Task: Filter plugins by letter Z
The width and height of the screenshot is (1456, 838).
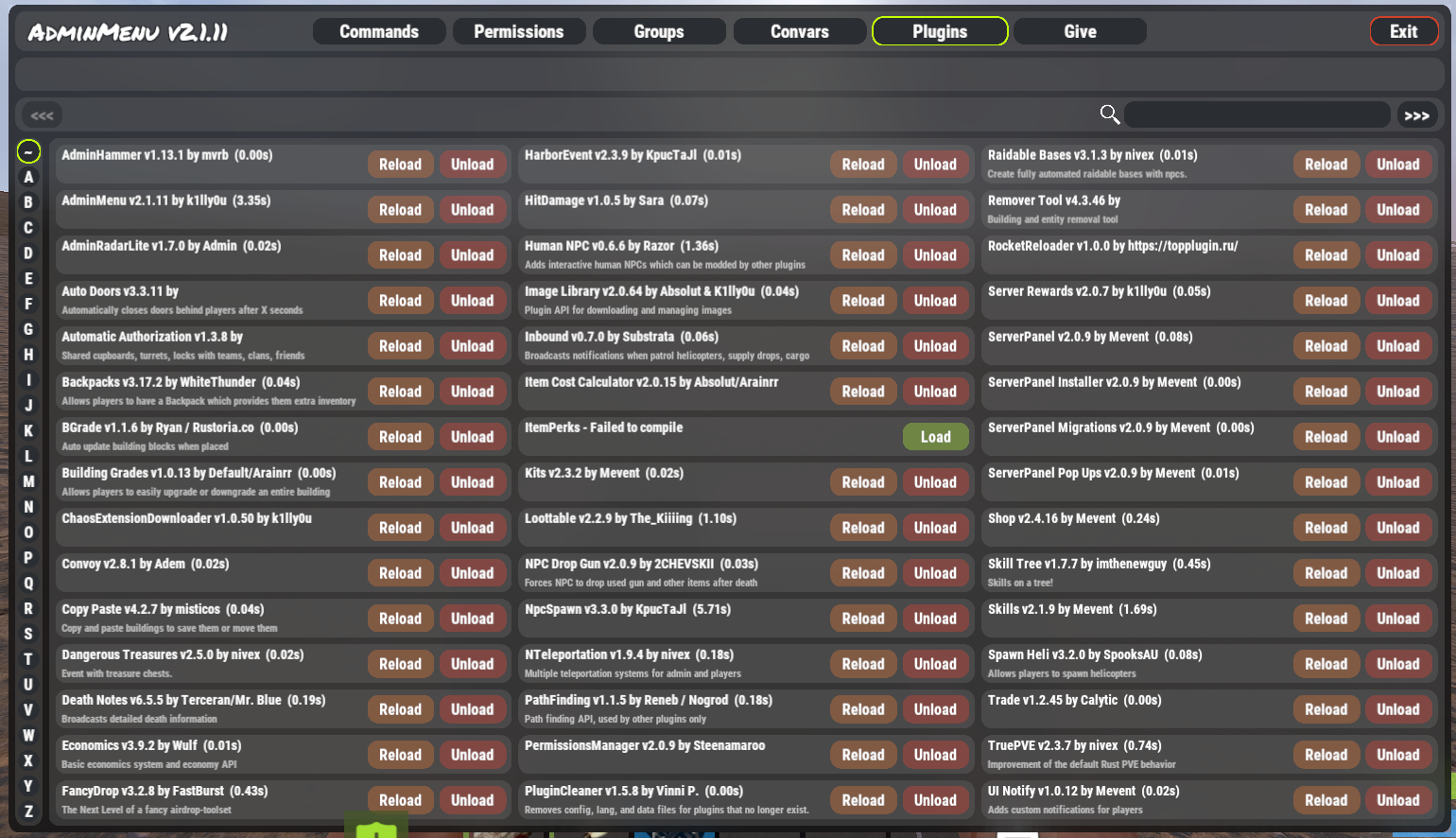Action: [x=28, y=812]
